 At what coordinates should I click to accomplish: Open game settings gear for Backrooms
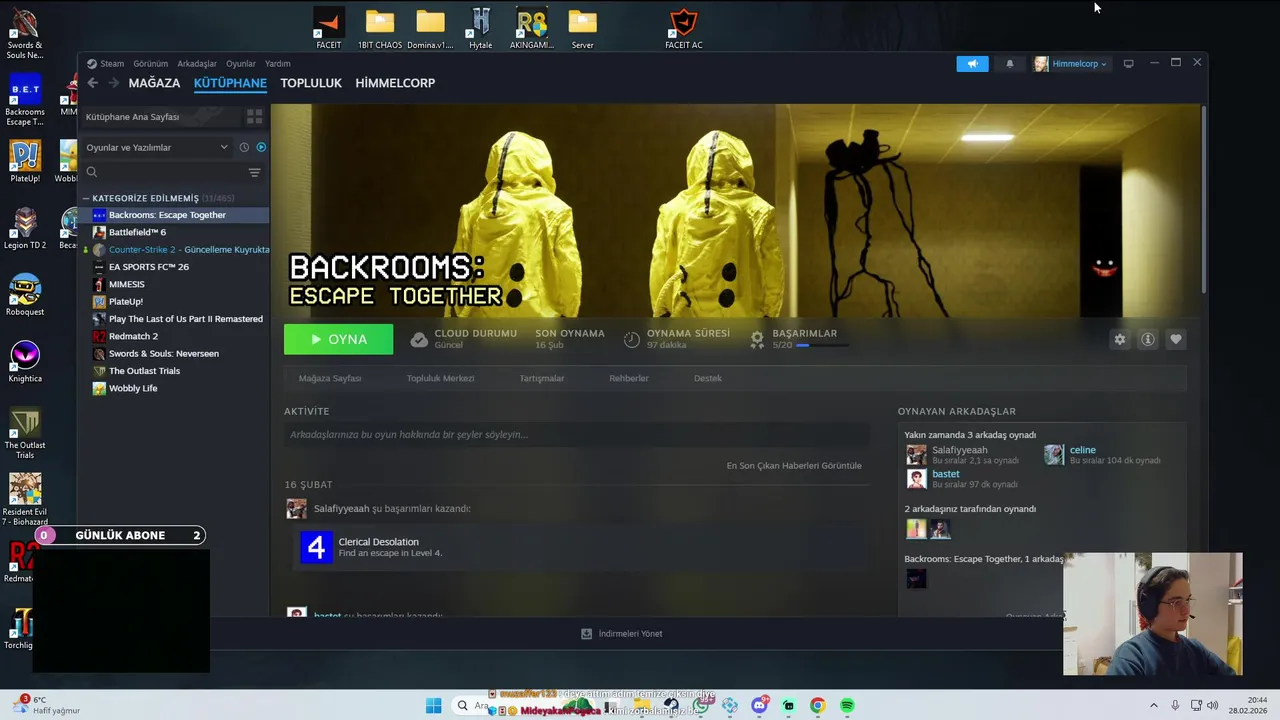coord(1120,339)
